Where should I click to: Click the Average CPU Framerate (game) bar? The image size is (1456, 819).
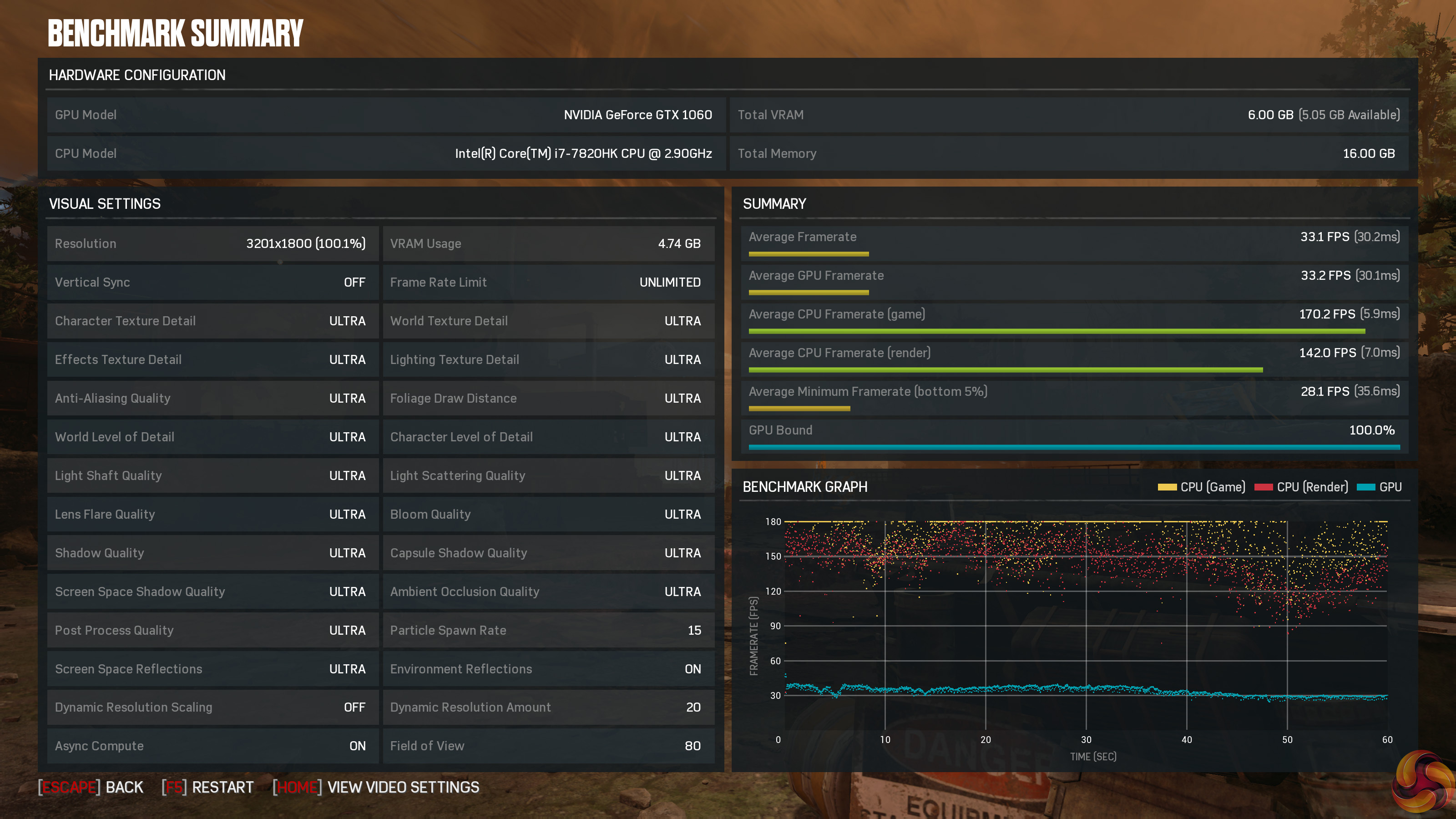pos(1057,331)
